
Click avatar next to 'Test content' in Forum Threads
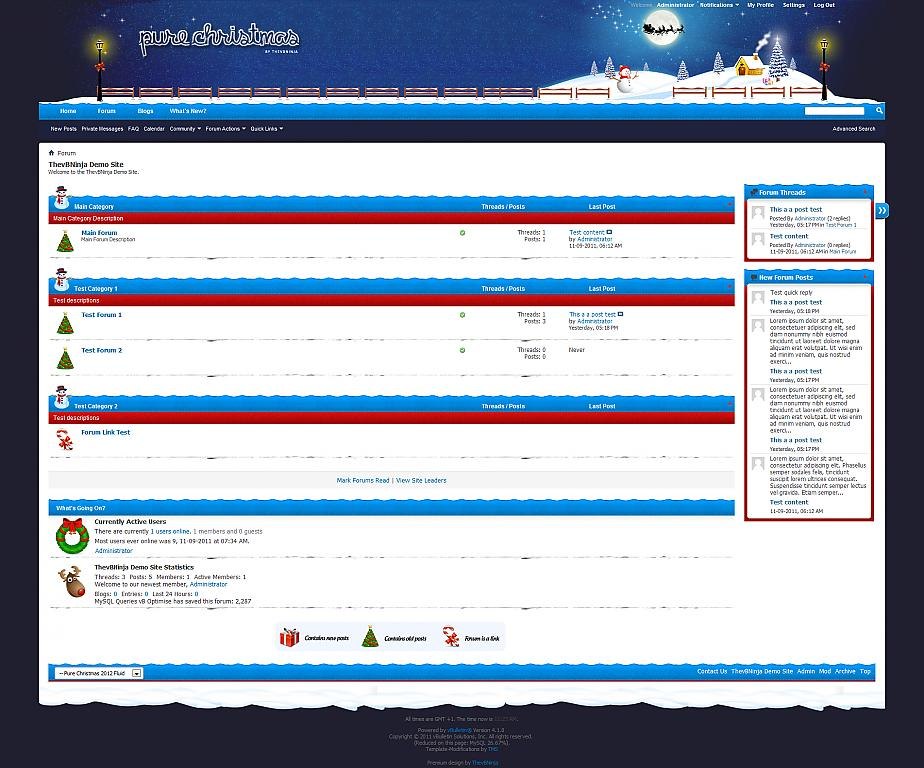pyautogui.click(x=758, y=239)
